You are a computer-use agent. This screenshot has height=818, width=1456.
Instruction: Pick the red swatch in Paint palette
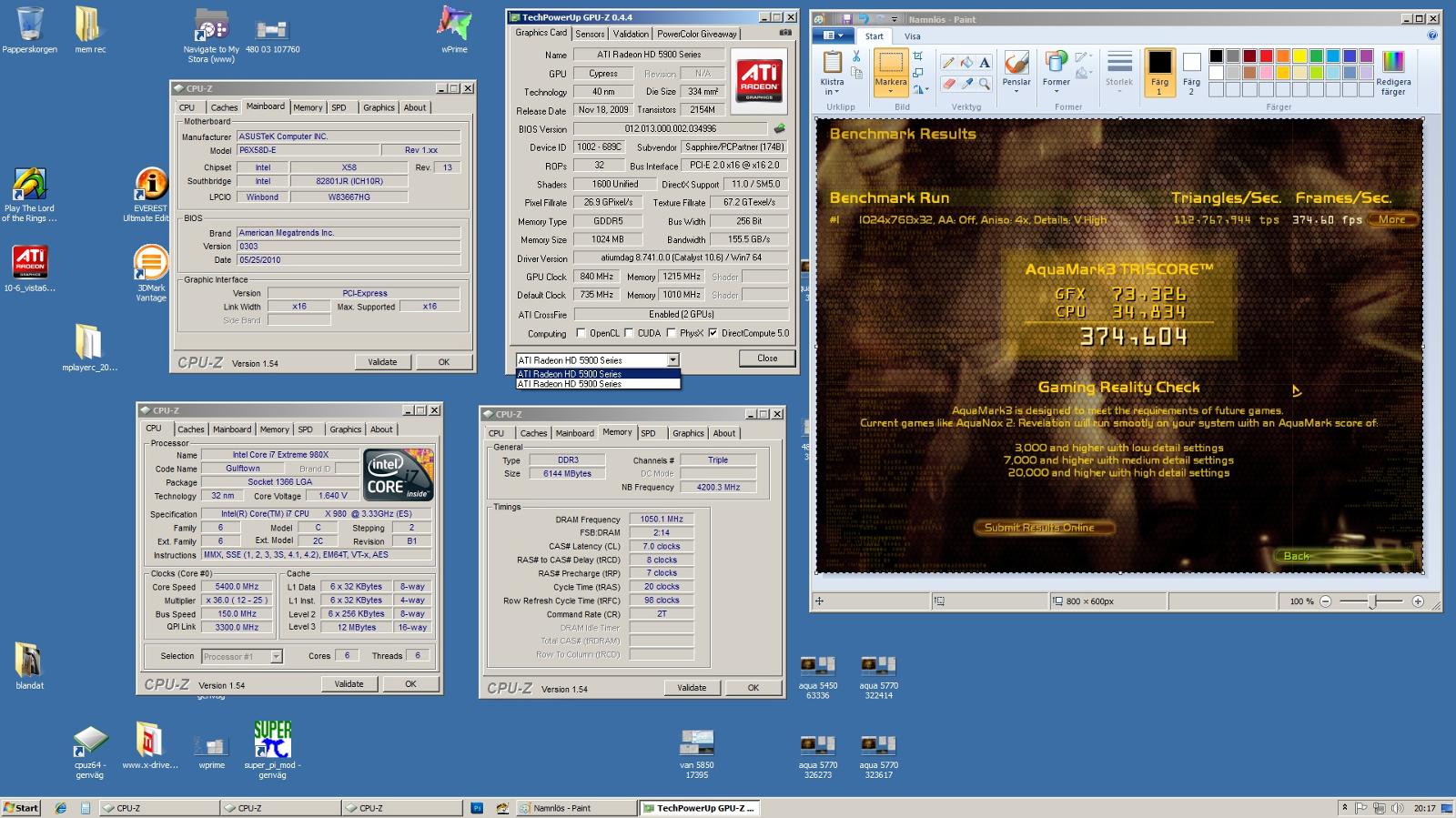[1267, 56]
